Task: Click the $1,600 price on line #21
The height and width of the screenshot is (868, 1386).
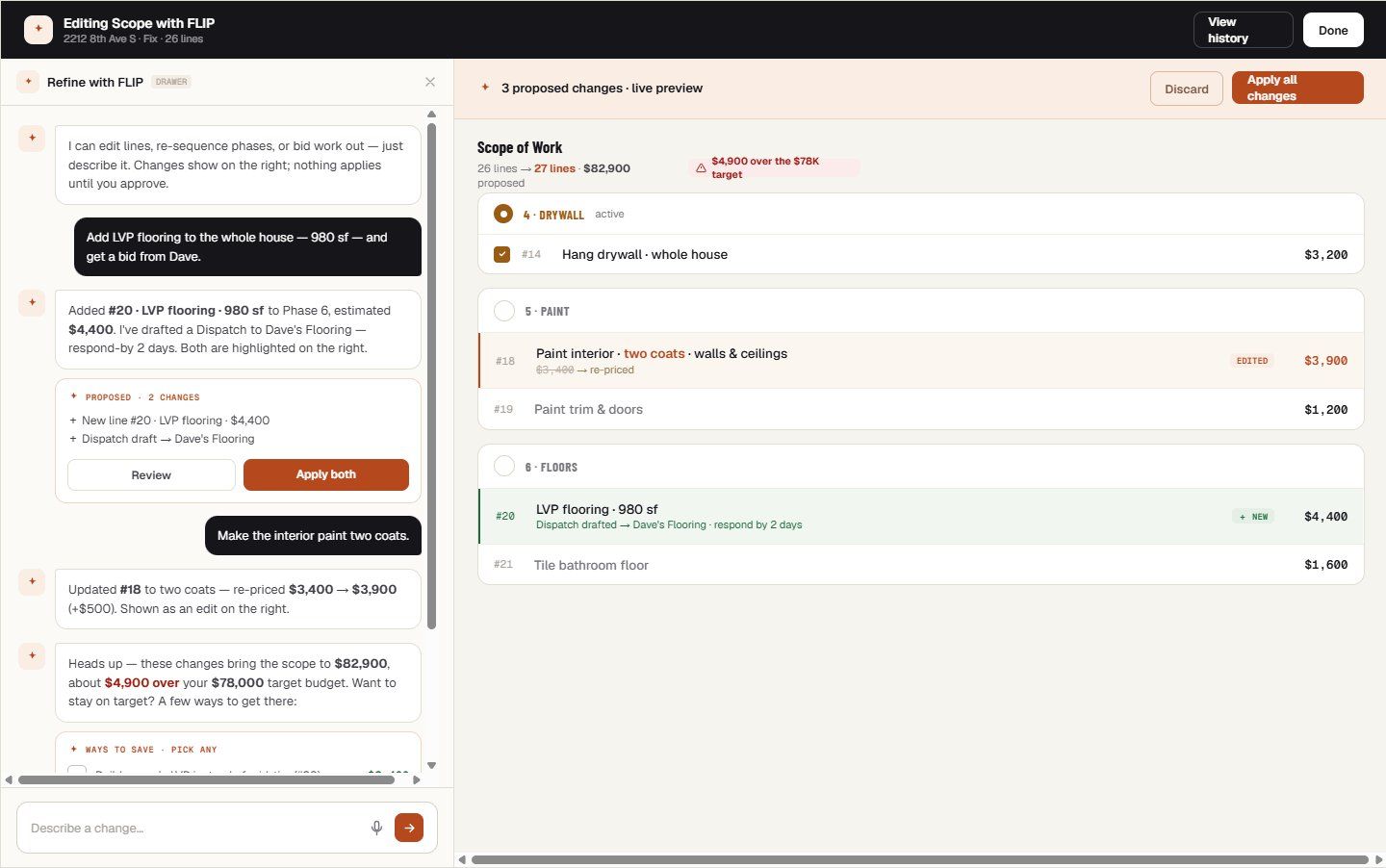Action: [x=1325, y=565]
